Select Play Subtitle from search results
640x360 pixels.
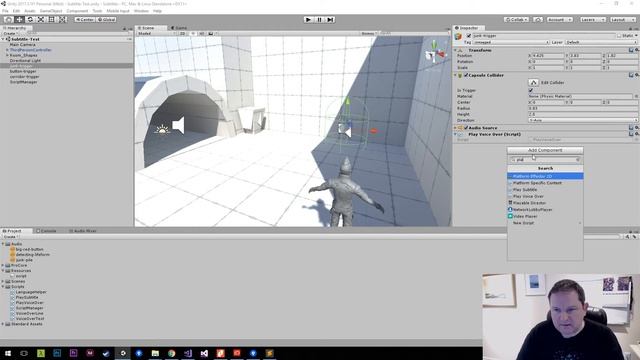pyautogui.click(x=545, y=190)
